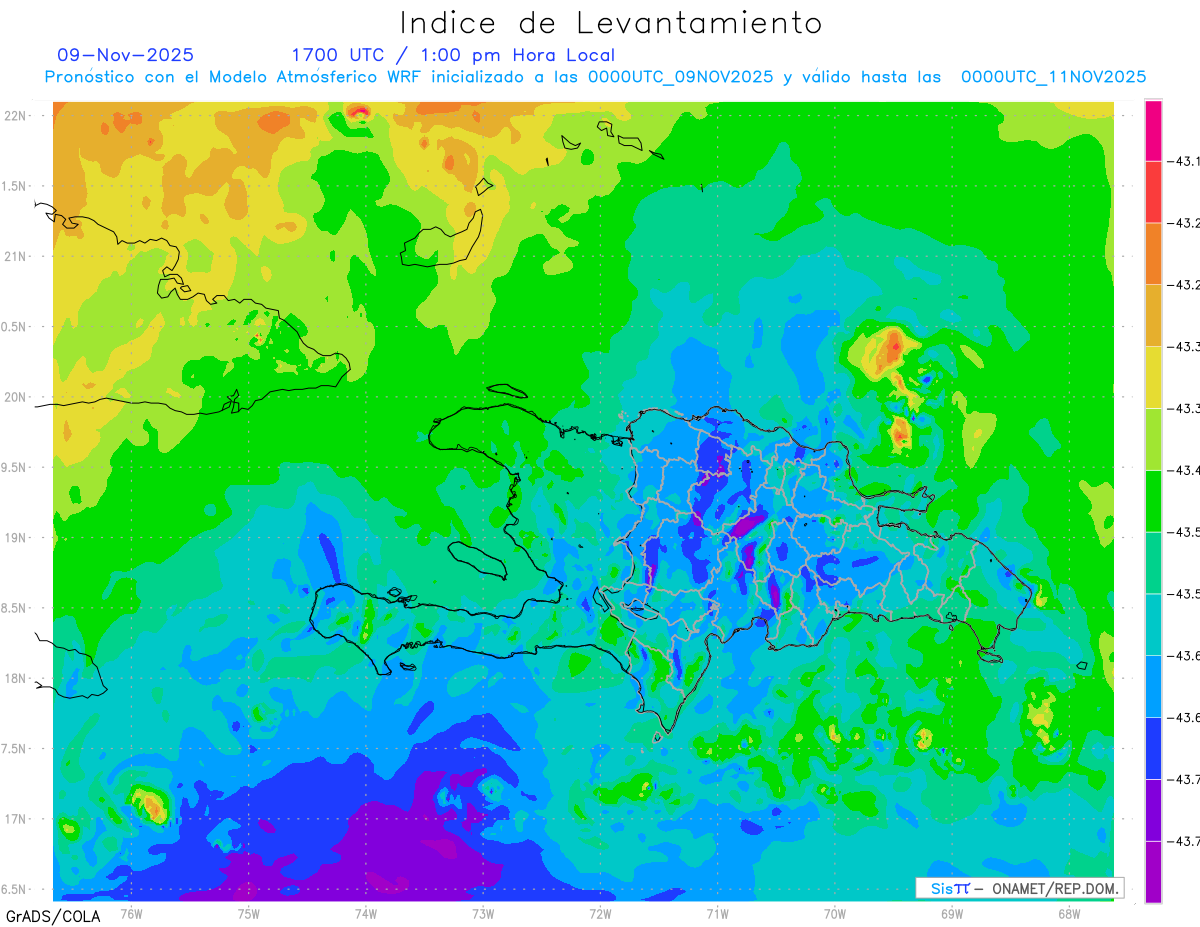Click the '74W' longitude label
1200x927 pixels.
366,912
